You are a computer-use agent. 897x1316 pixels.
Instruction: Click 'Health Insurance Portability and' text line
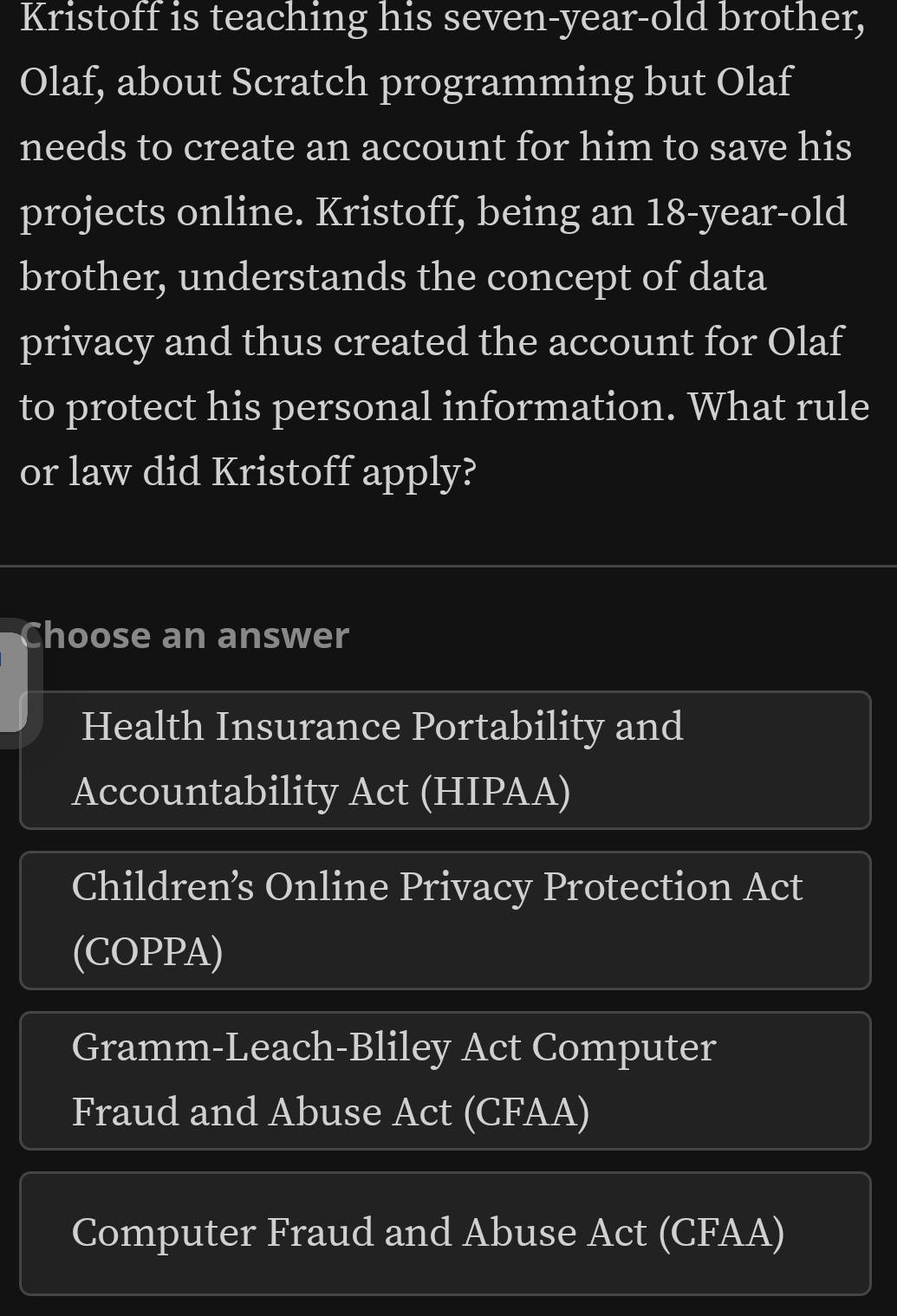coord(382,726)
